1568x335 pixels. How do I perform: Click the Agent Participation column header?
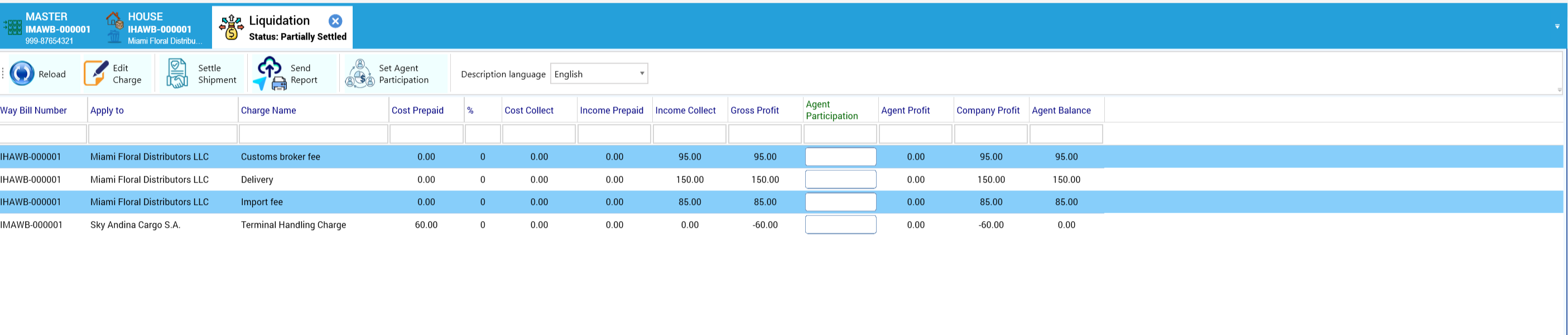click(x=832, y=110)
